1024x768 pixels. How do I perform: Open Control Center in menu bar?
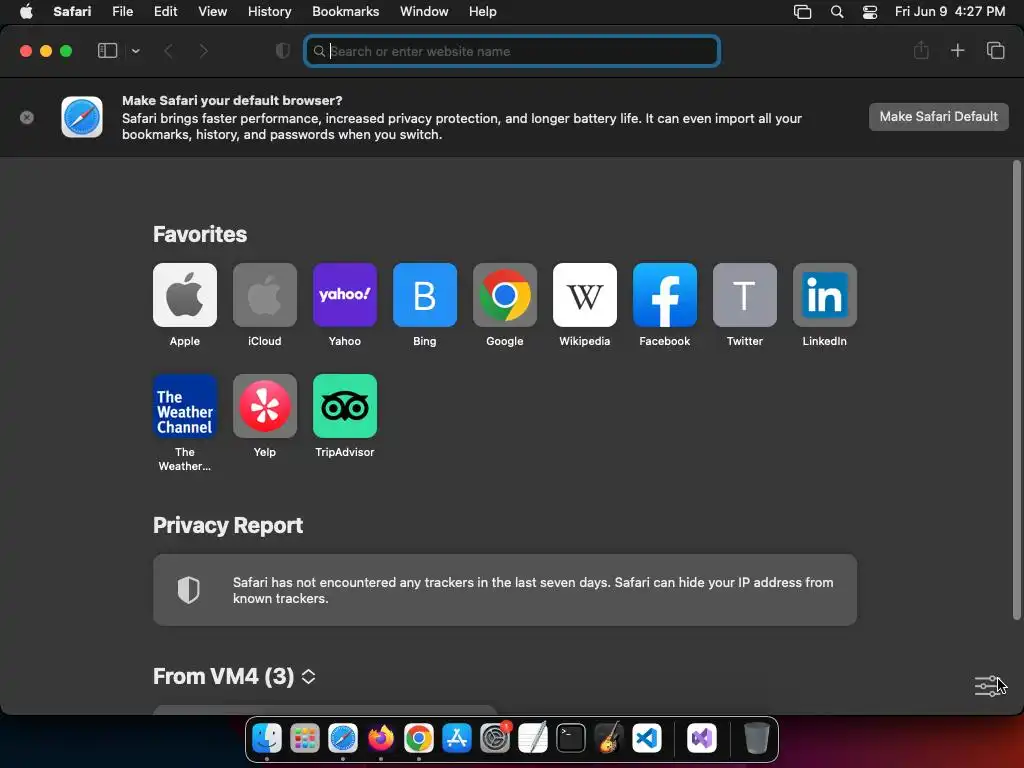[870, 12]
